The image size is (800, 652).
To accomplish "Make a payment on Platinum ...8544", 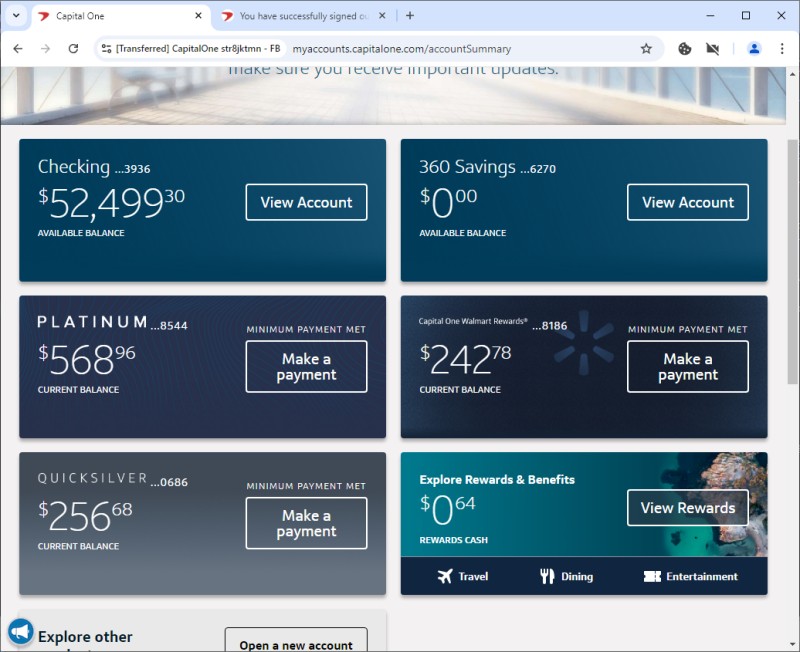I will tap(306, 366).
